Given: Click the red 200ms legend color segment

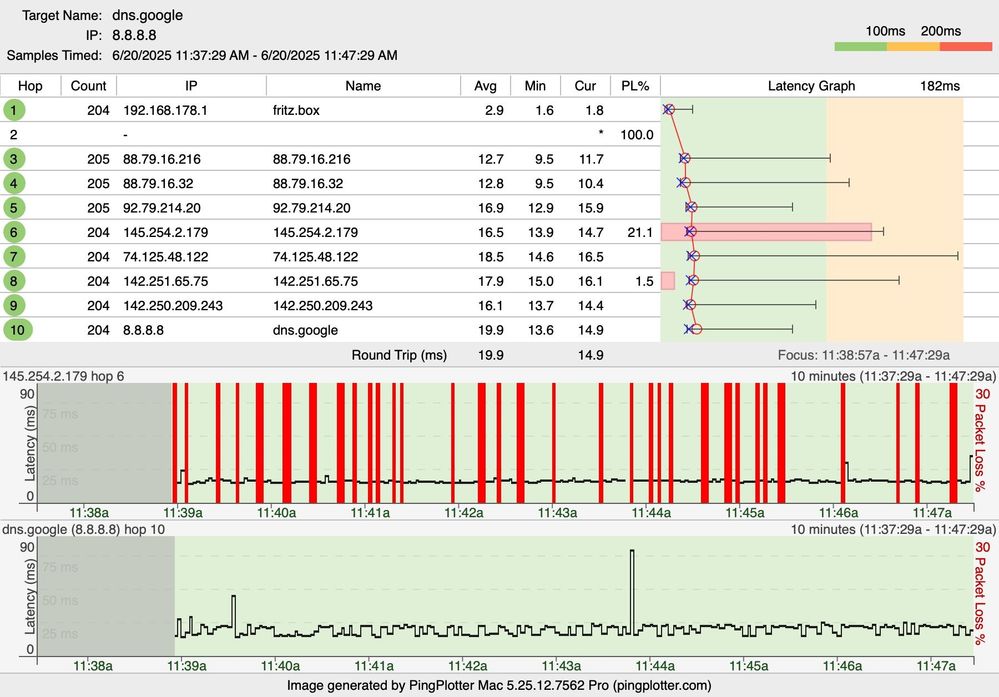Looking at the screenshot, I should pyautogui.click(x=965, y=47).
